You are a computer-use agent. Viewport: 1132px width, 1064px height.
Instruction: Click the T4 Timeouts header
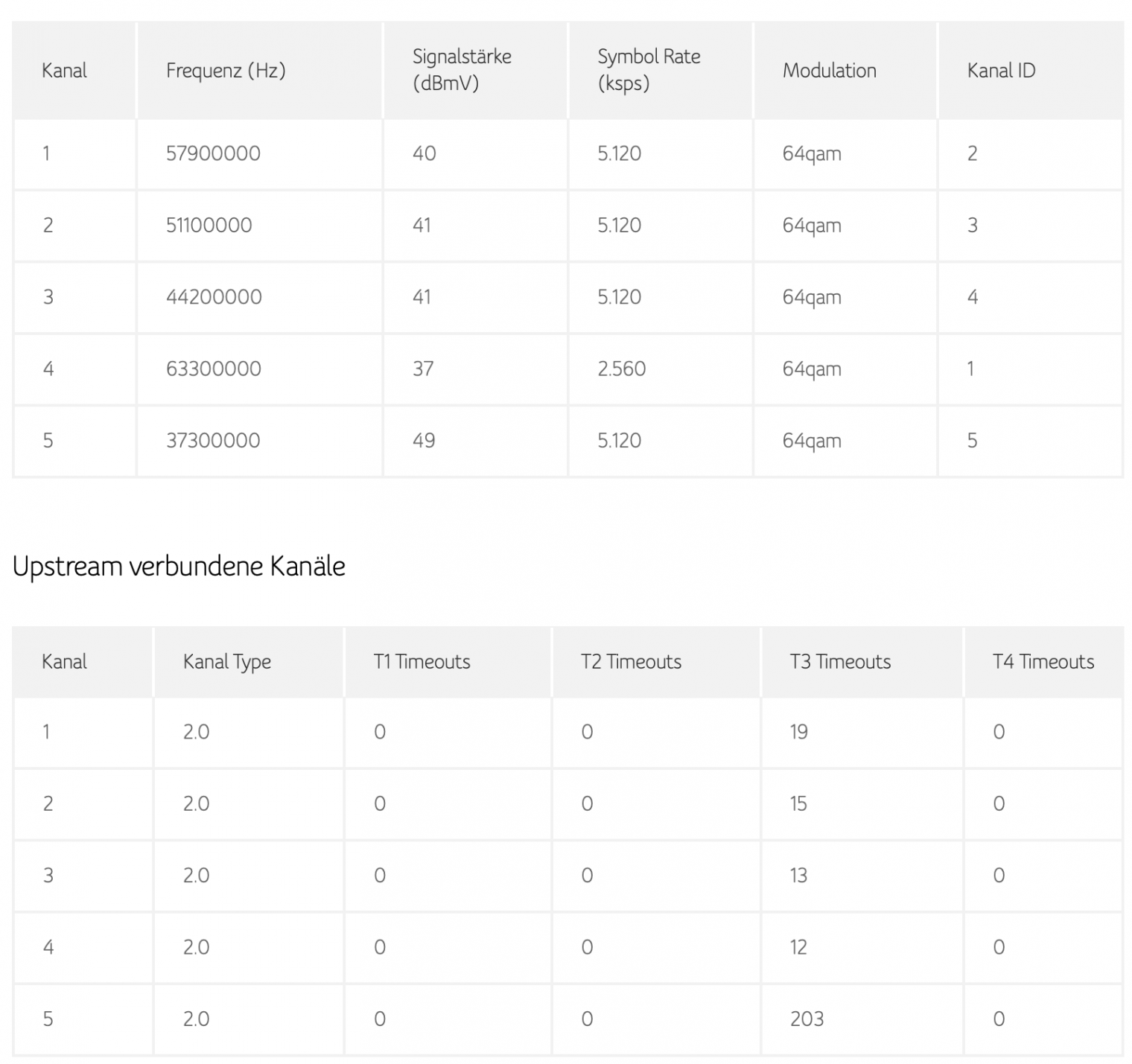pyautogui.click(x=1043, y=661)
